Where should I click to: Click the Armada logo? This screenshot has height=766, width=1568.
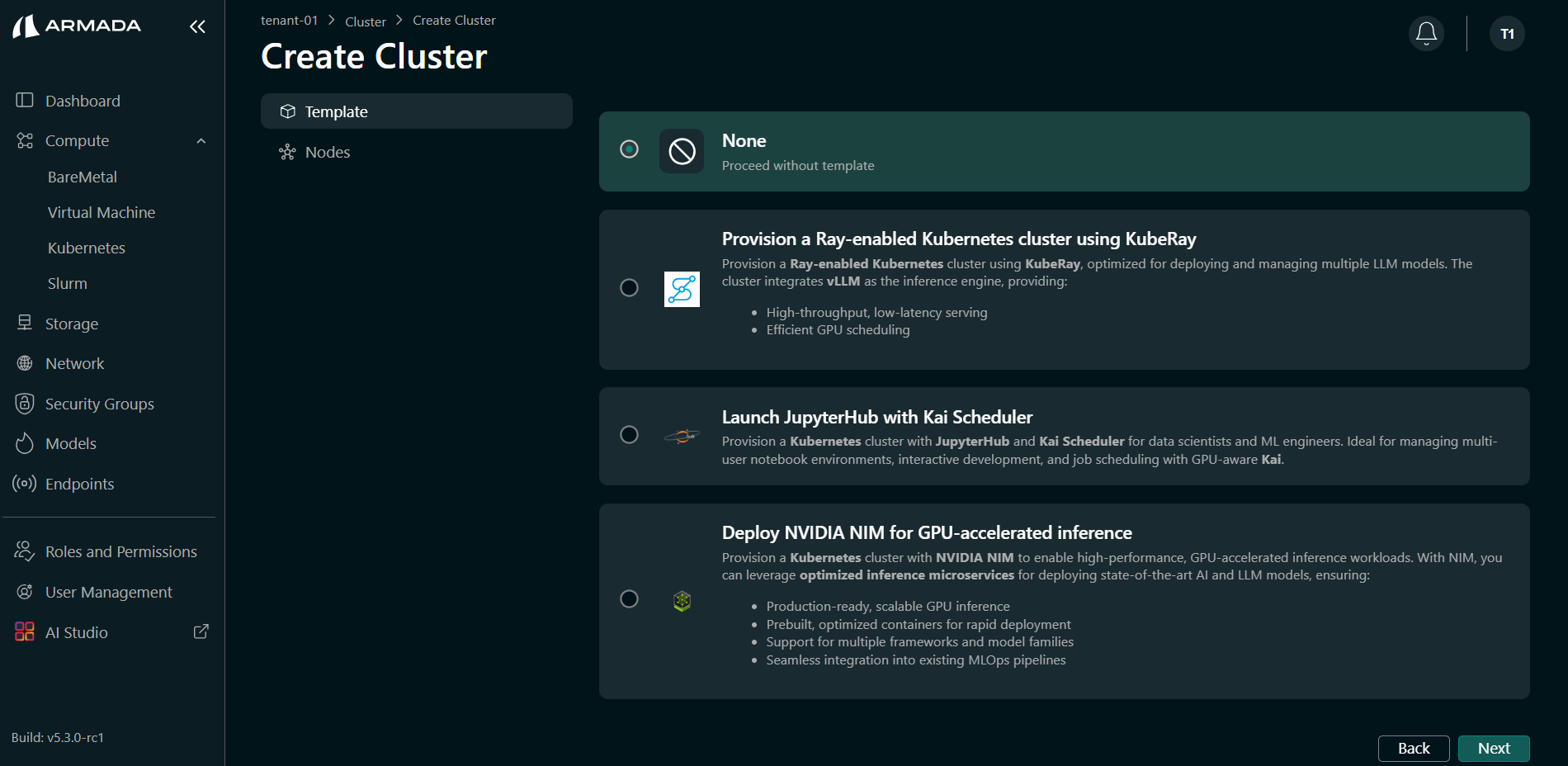coord(77,26)
